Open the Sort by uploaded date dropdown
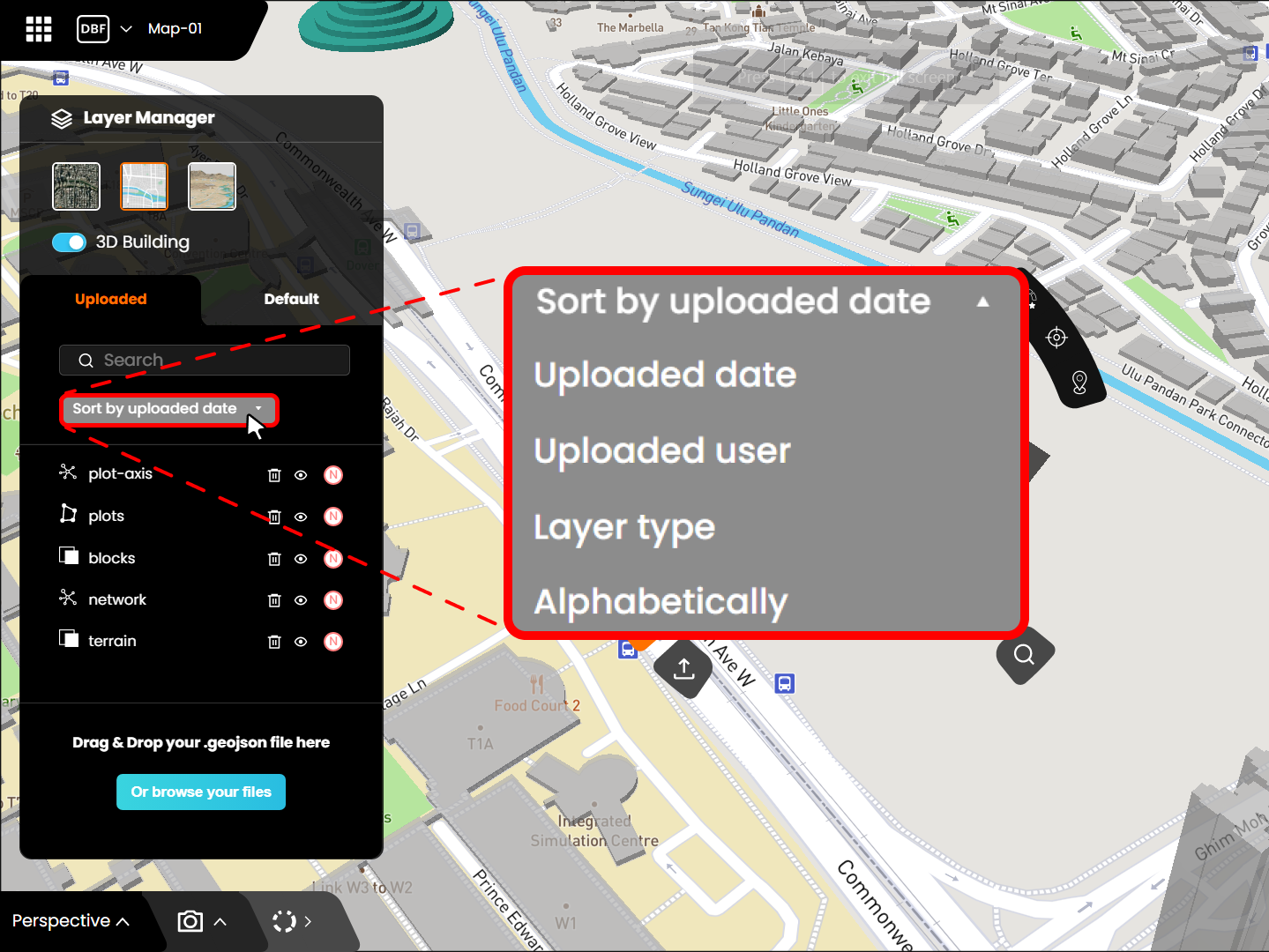 point(168,409)
